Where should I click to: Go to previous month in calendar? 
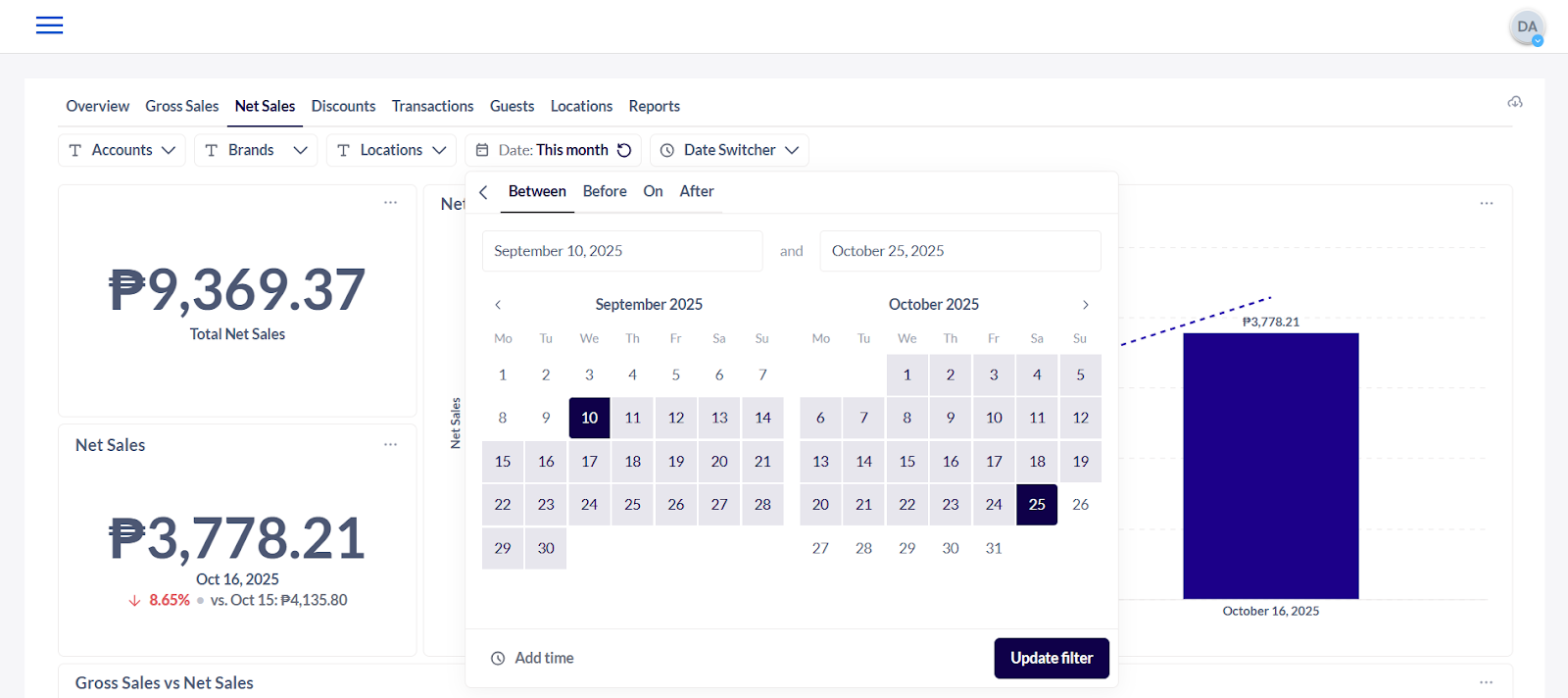click(498, 305)
